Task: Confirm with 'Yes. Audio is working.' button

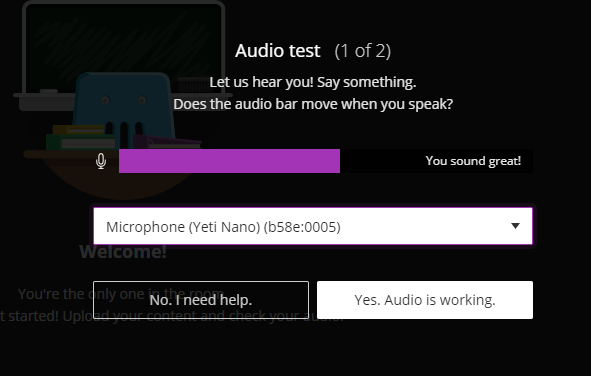Action: [x=425, y=300]
